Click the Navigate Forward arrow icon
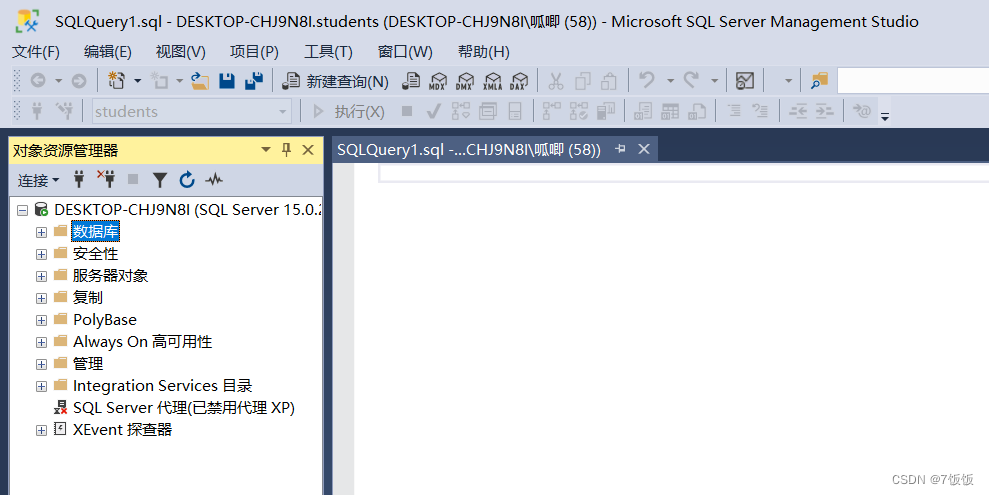 click(x=79, y=81)
